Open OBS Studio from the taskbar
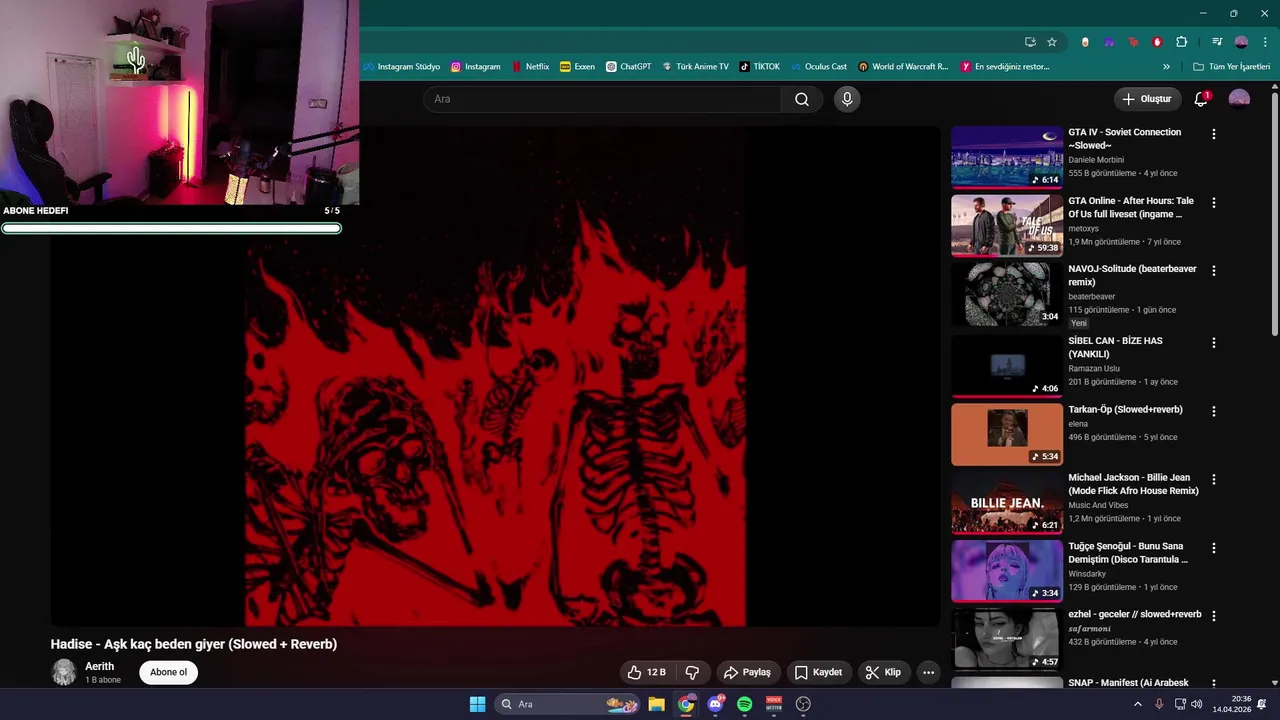This screenshot has width=1280, height=720. [x=803, y=704]
